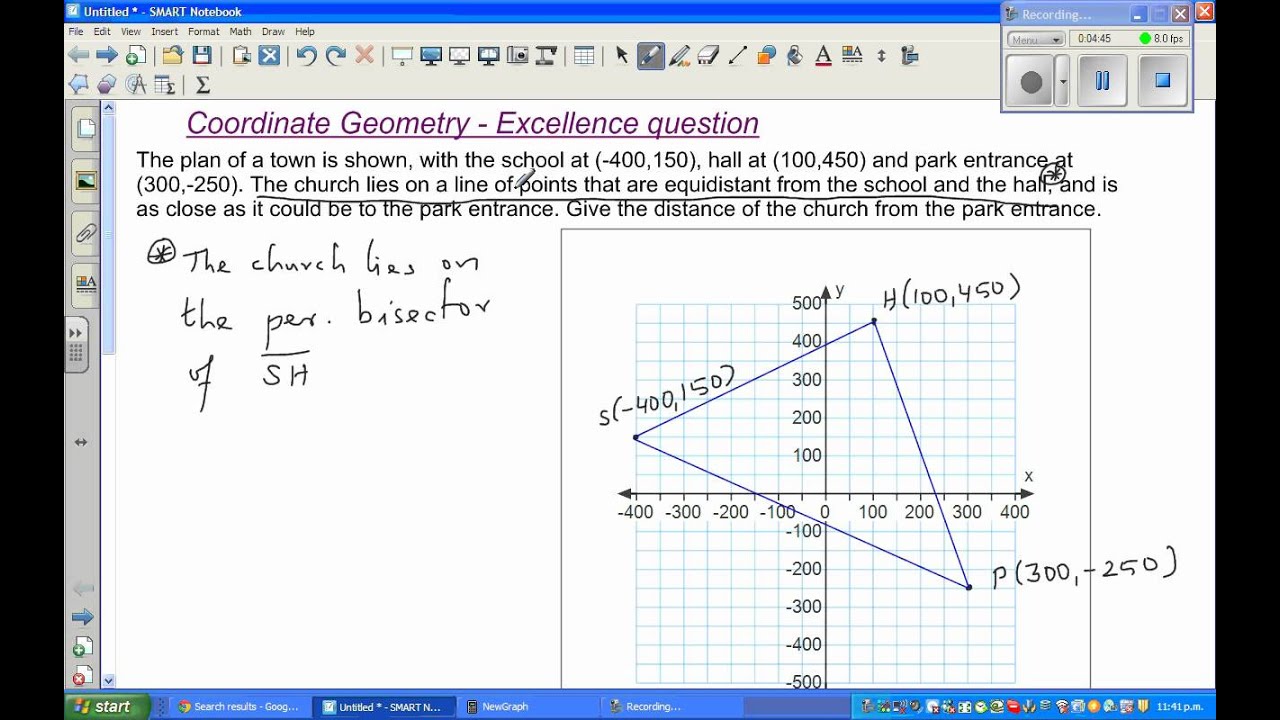Click the vertical scrollbar up arrow

pos(109,108)
